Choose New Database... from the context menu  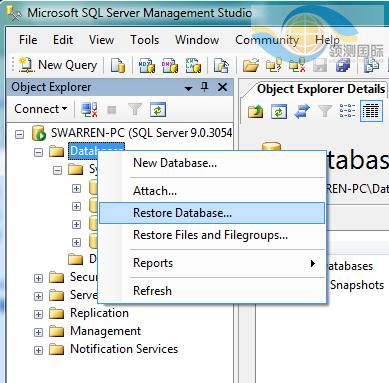click(212, 163)
